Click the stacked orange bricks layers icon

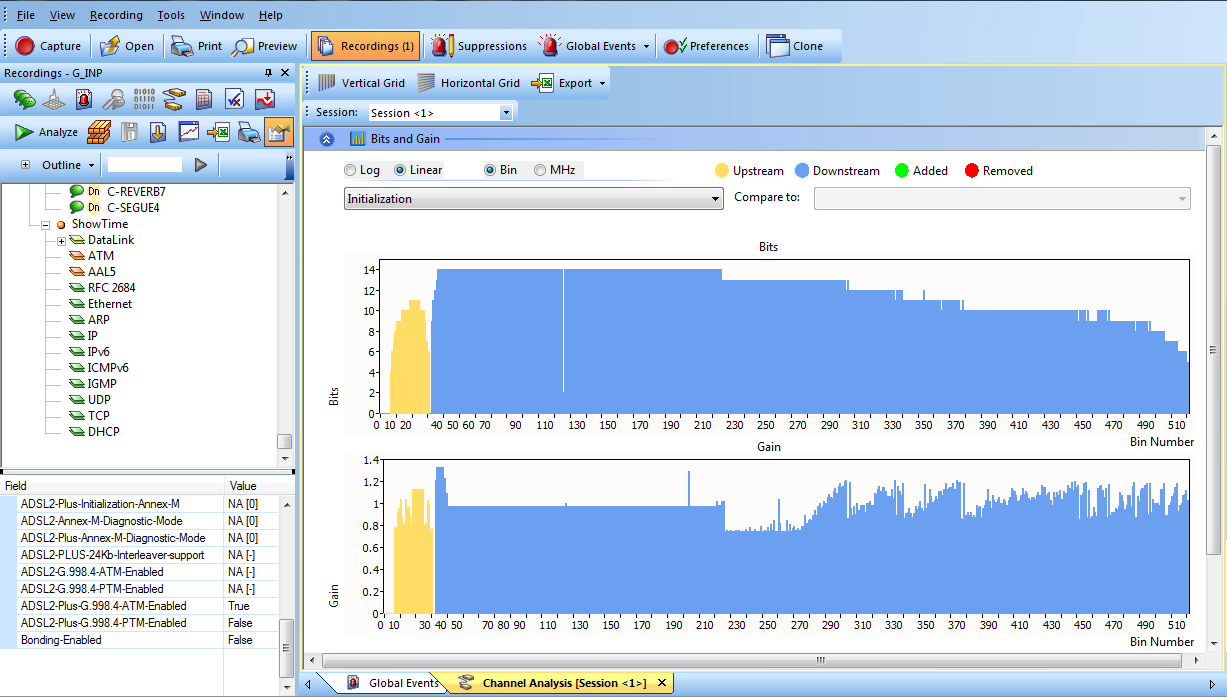[x=98, y=132]
